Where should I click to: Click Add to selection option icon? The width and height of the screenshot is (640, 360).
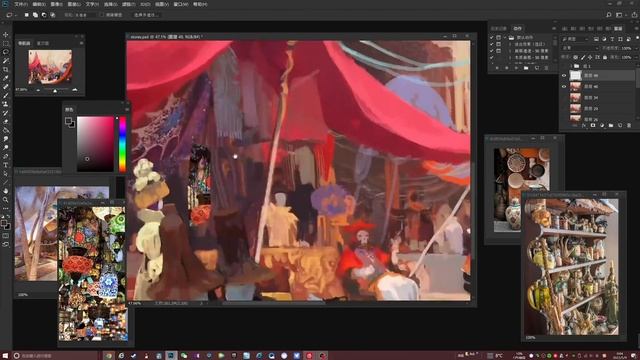(x=36, y=15)
